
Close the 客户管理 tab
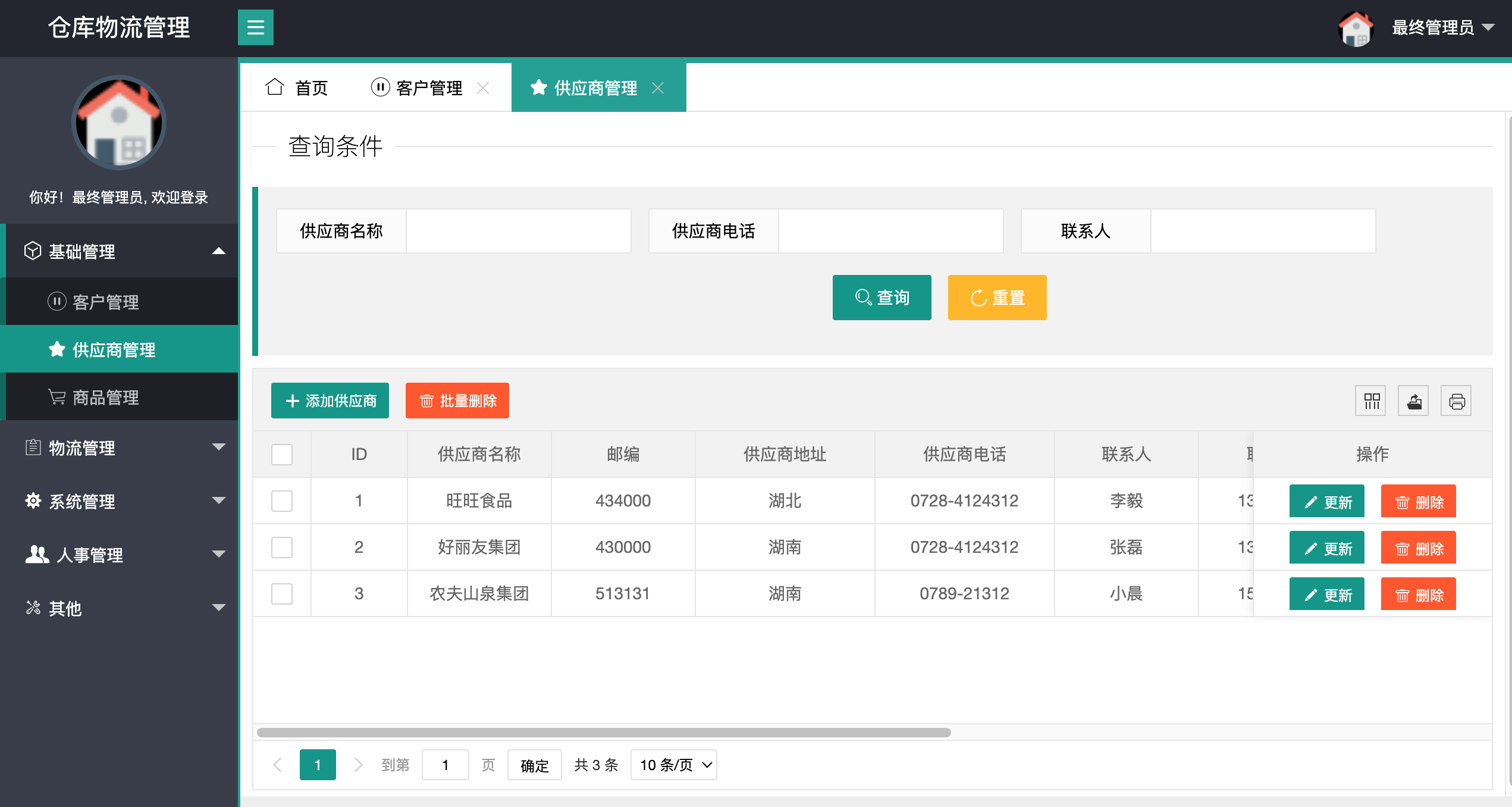[483, 88]
